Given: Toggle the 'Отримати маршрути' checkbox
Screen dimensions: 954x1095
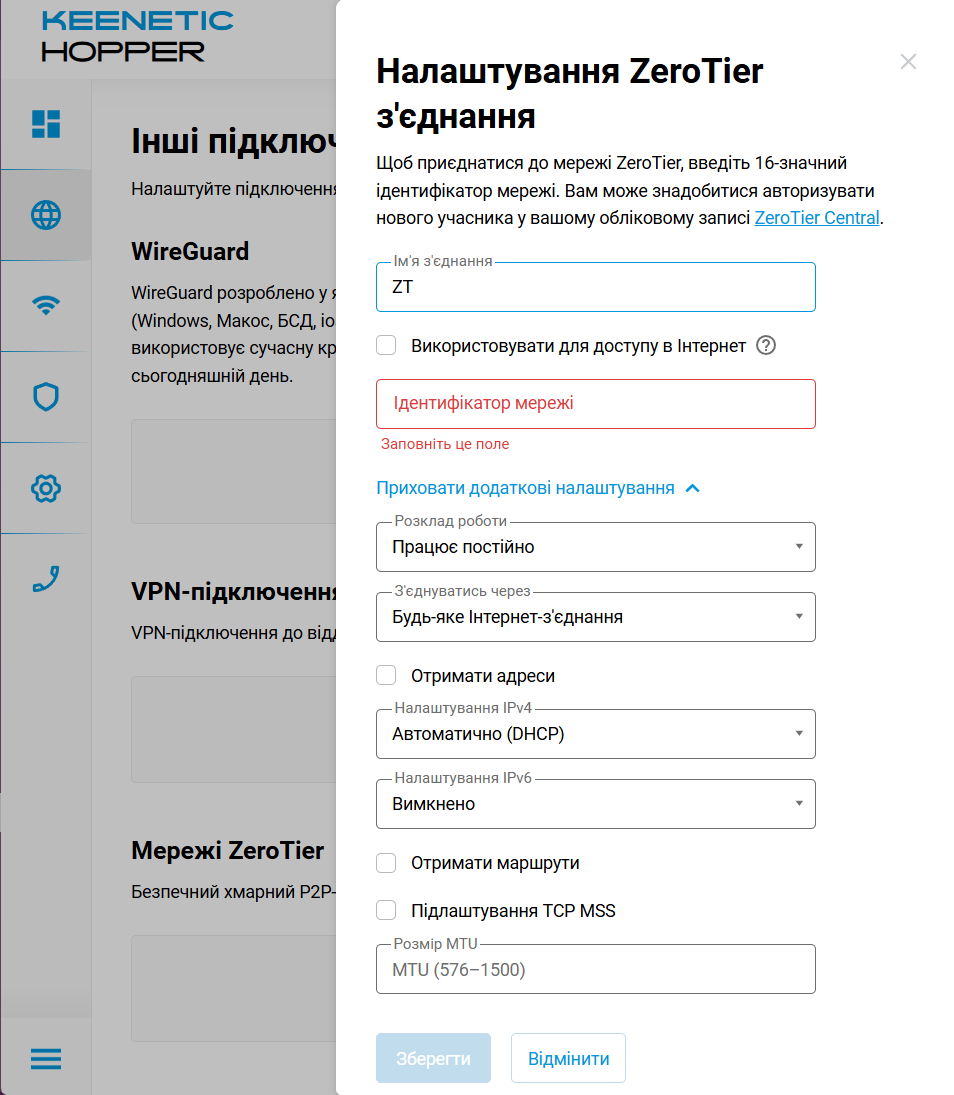Looking at the screenshot, I should click(386, 863).
